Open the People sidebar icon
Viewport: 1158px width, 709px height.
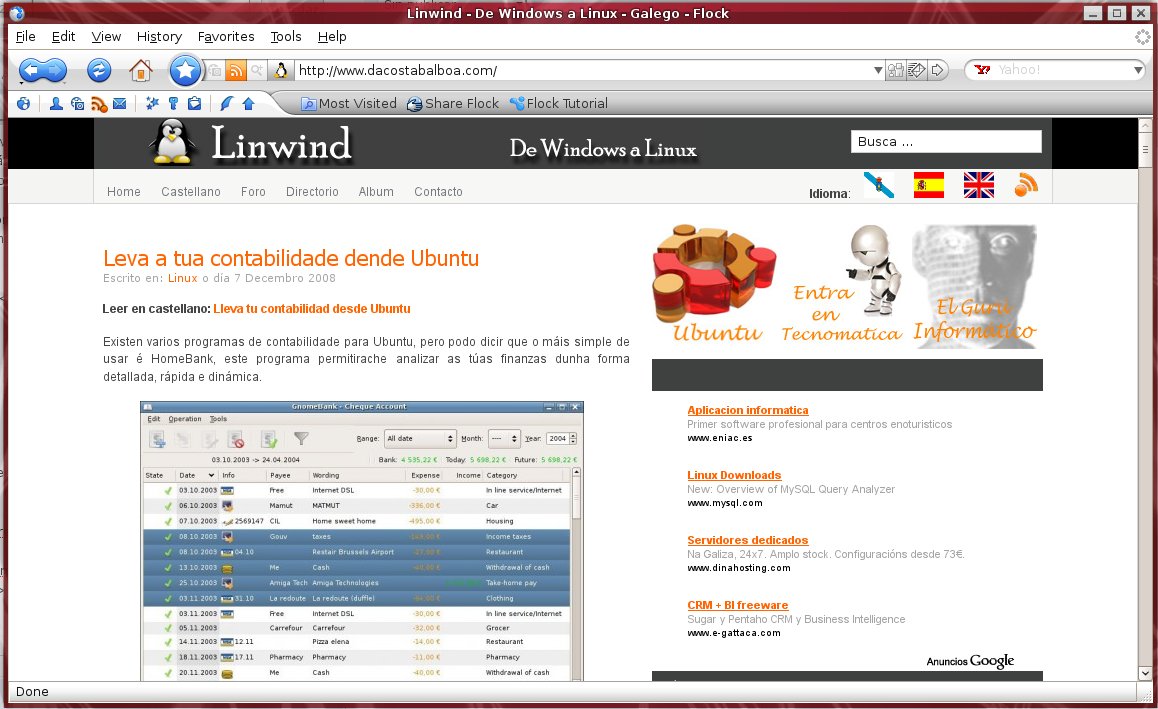click(x=55, y=103)
